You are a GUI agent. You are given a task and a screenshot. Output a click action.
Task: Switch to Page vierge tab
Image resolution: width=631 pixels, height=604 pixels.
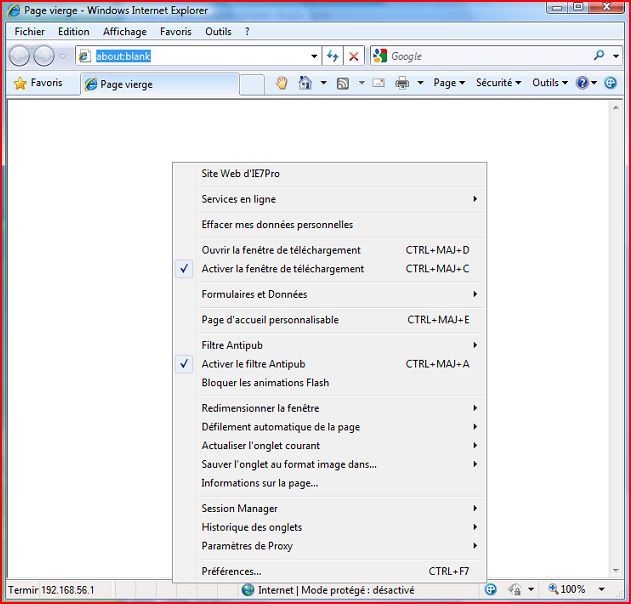(x=160, y=84)
